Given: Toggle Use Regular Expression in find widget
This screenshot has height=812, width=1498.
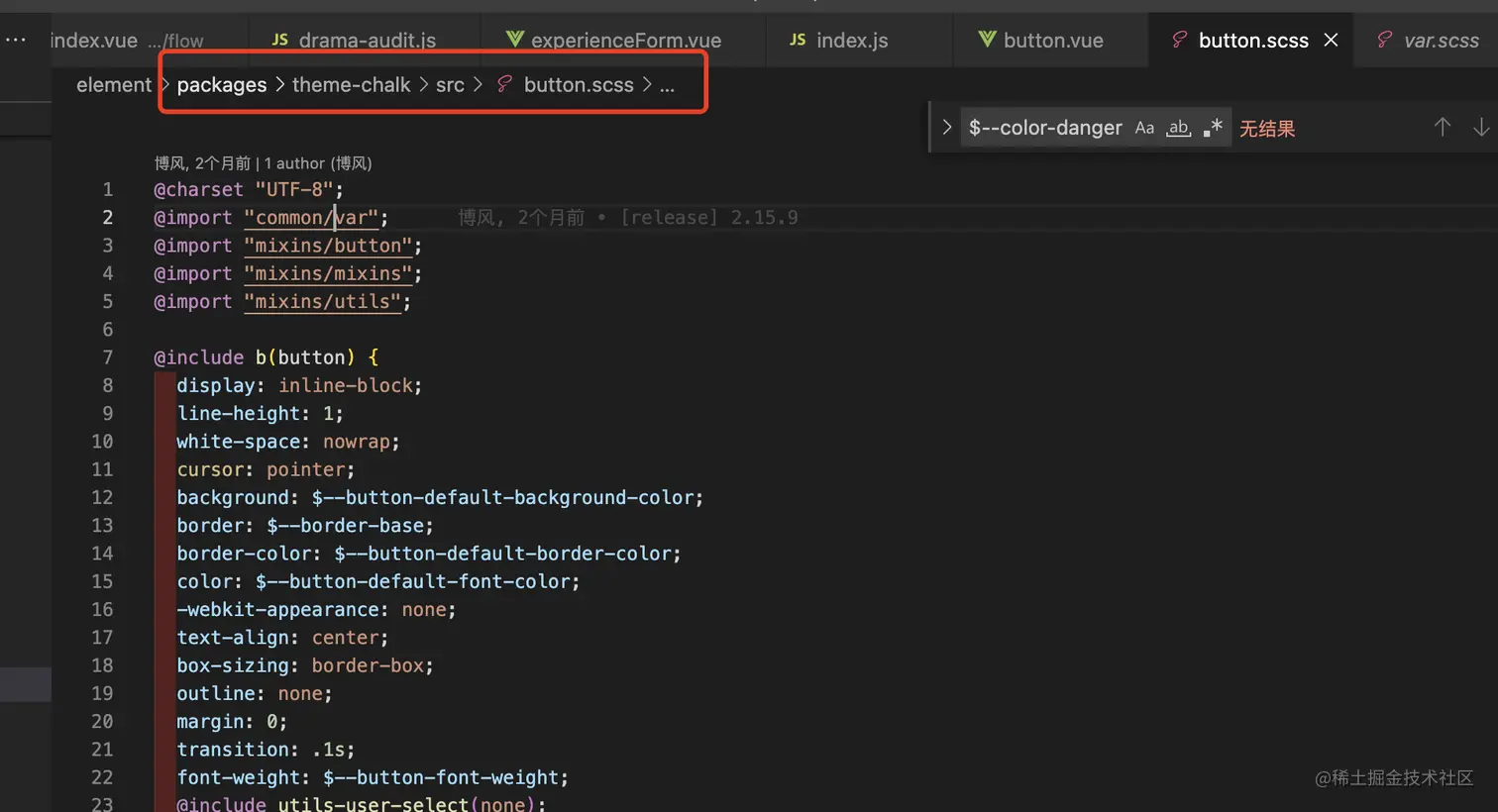Looking at the screenshot, I should 1213,128.
